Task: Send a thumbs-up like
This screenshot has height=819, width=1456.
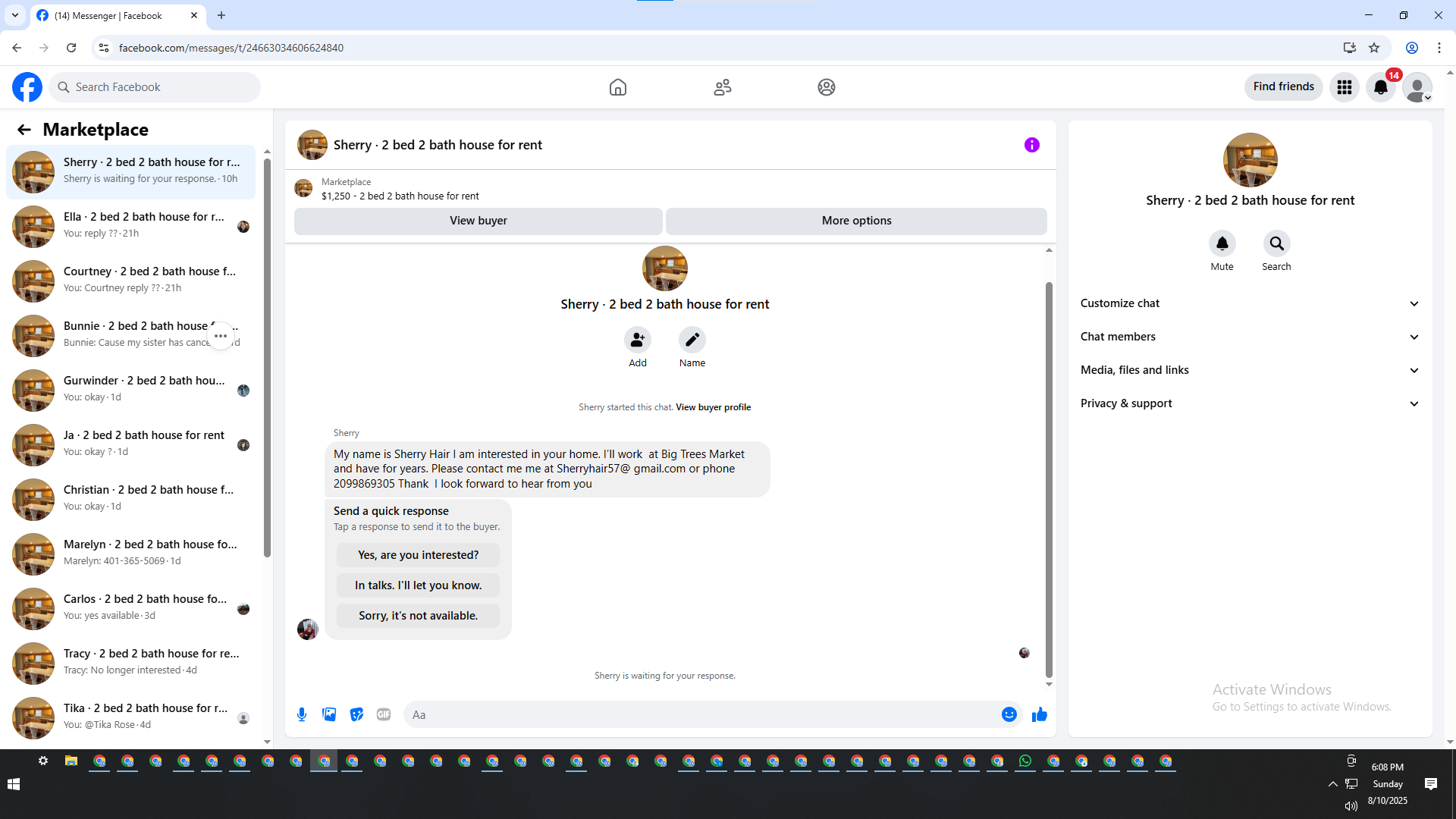Action: (1039, 714)
